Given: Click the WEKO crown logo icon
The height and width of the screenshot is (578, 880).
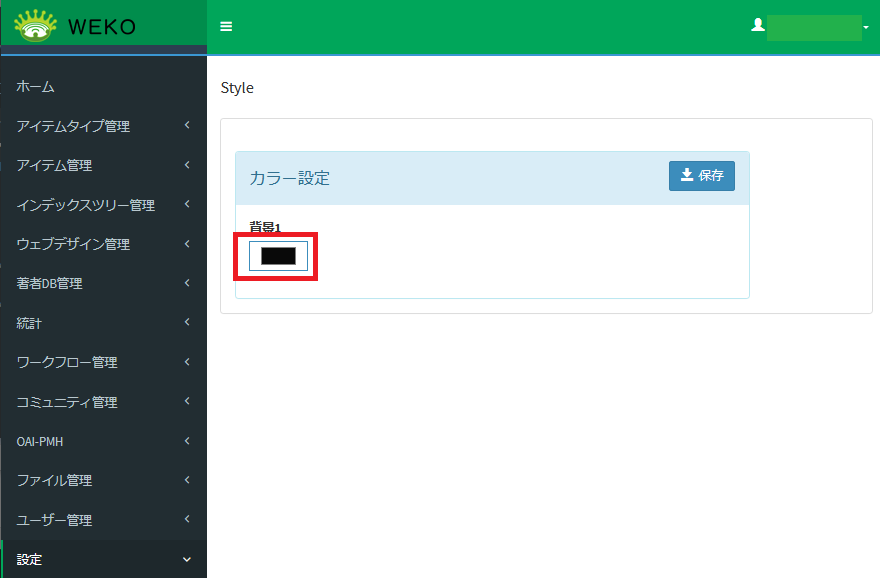Looking at the screenshot, I should 36,26.
